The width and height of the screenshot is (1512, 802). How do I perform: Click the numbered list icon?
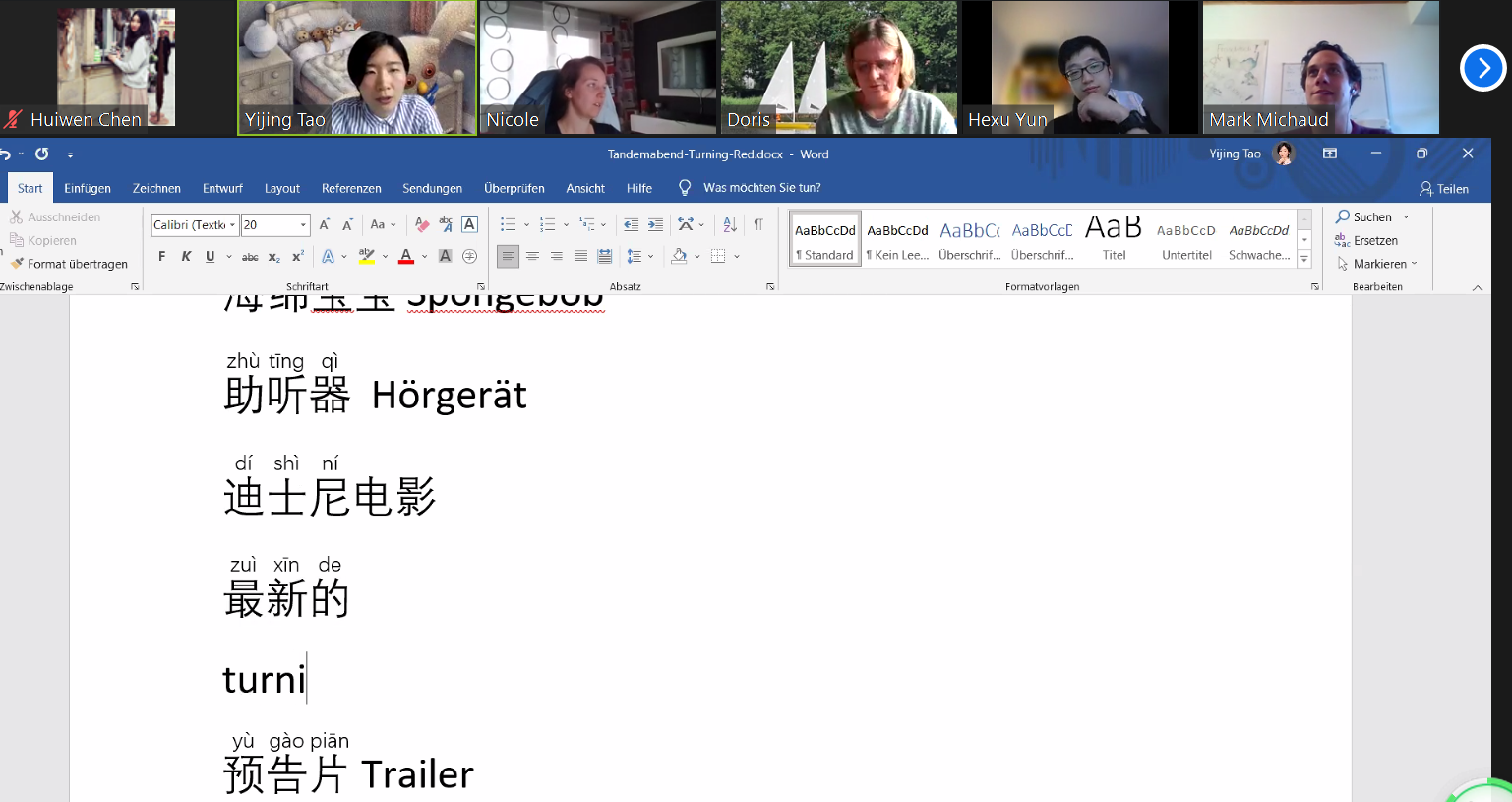[548, 225]
